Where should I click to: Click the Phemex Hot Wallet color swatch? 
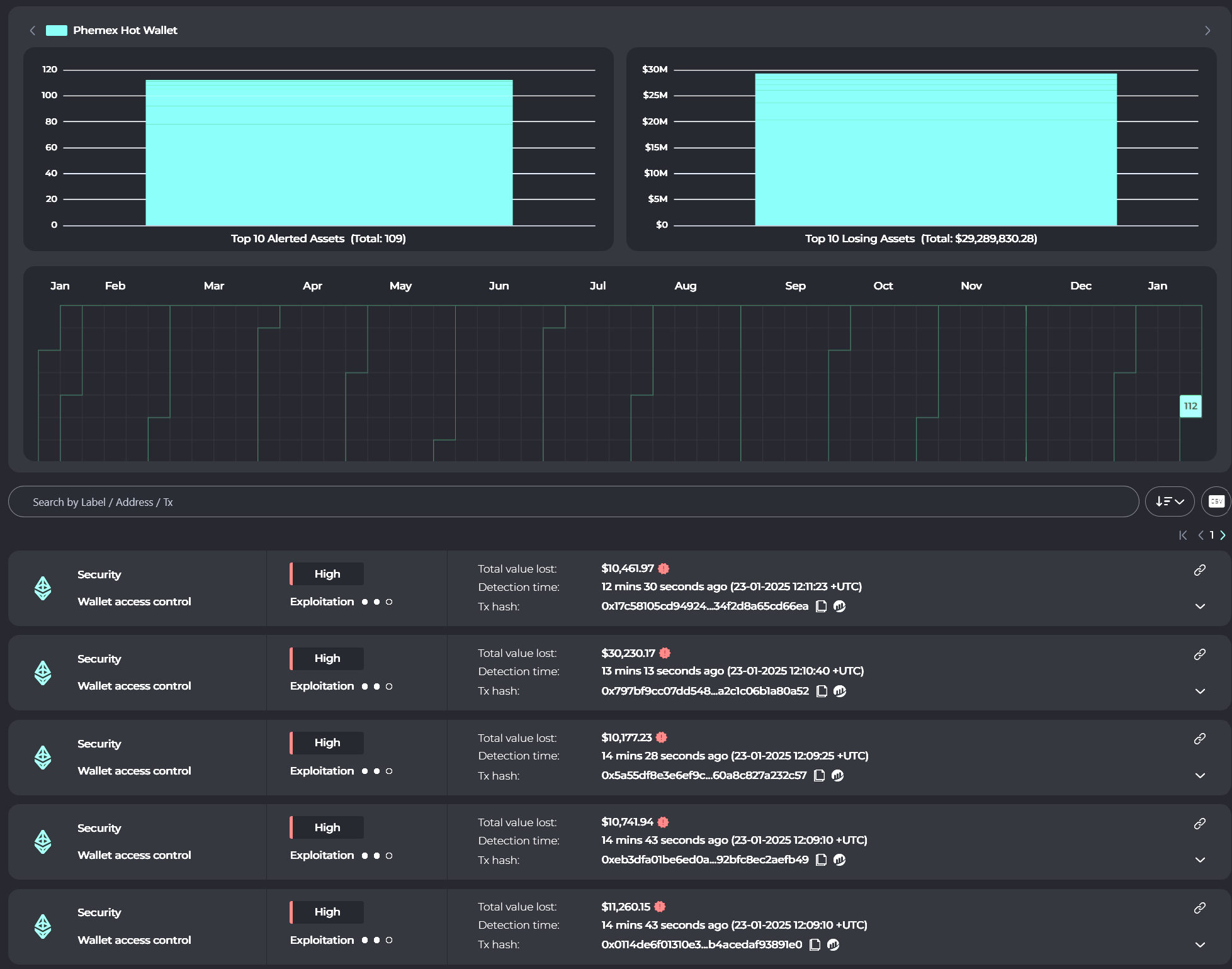[57, 30]
